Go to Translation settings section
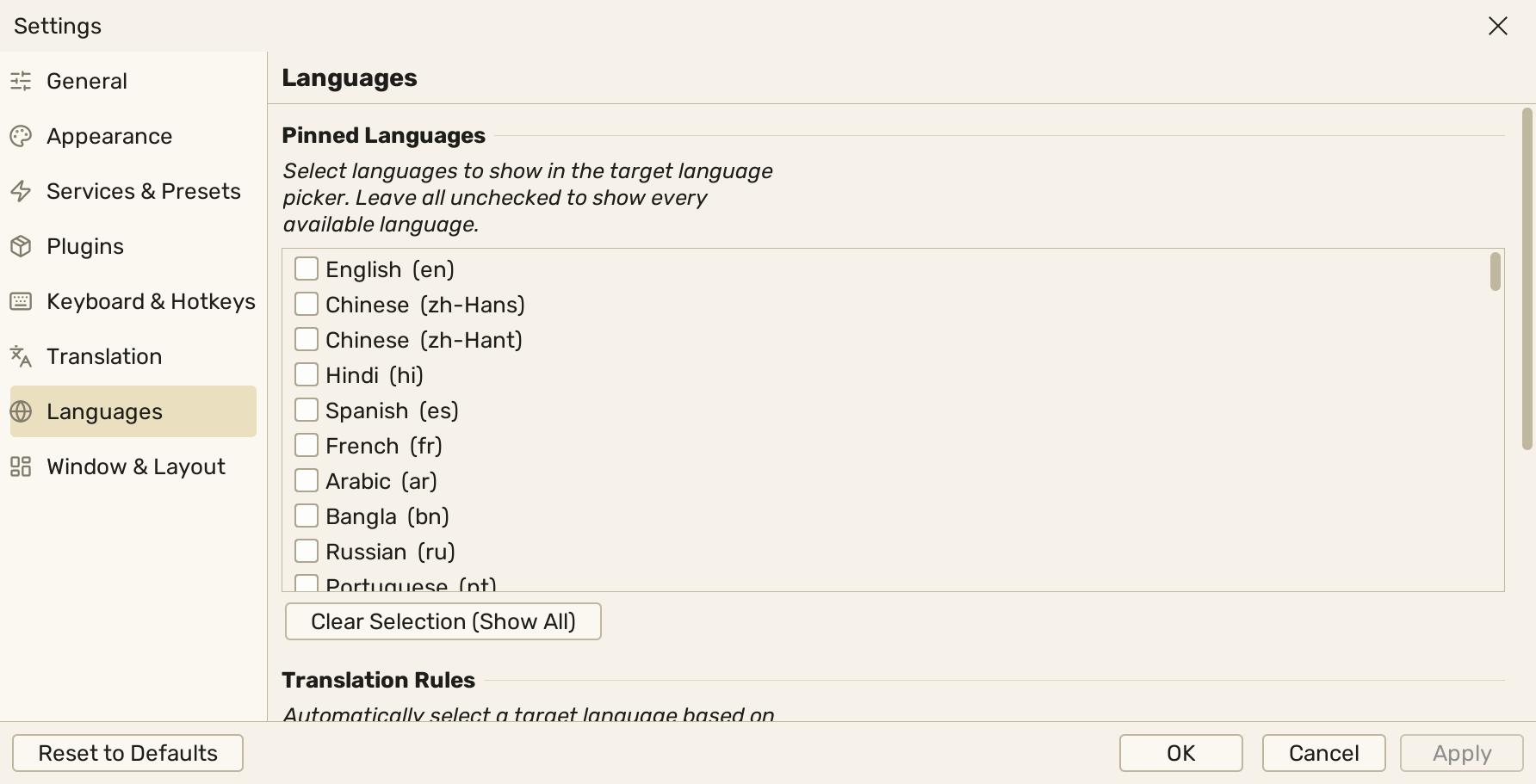Viewport: 1536px width, 784px height. point(133,356)
